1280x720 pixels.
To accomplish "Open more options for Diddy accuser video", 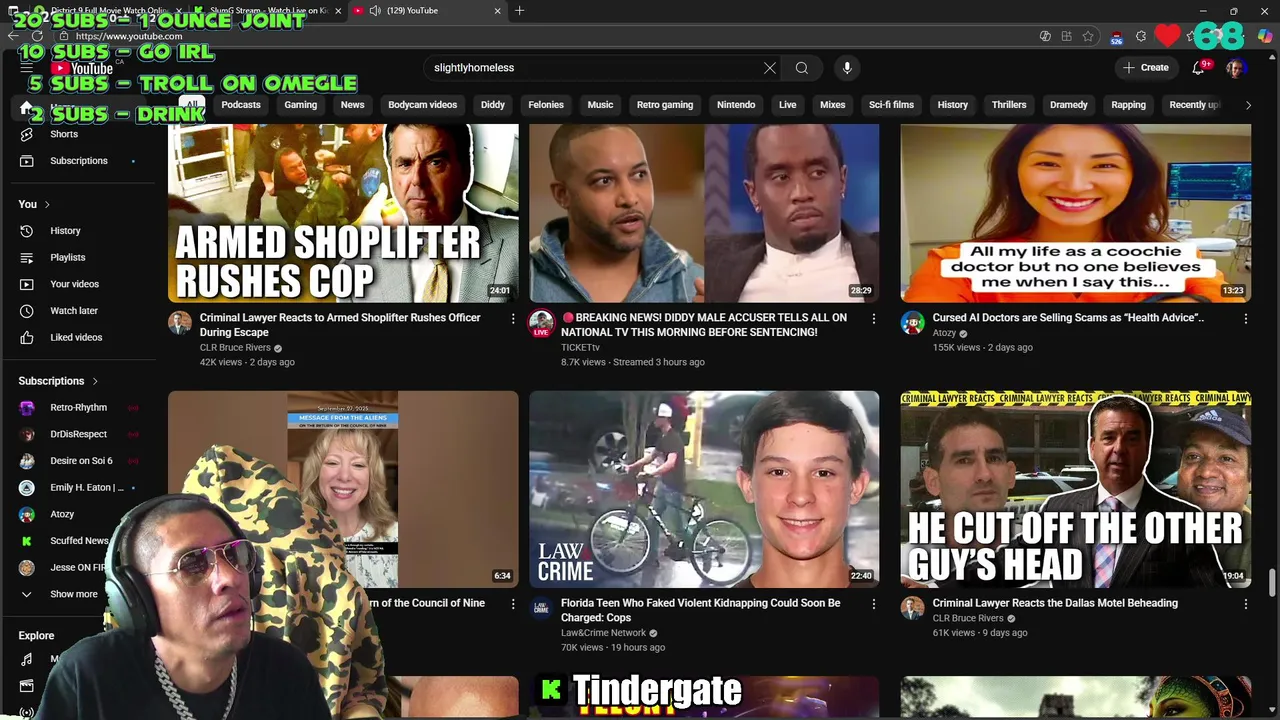I will [x=874, y=319].
